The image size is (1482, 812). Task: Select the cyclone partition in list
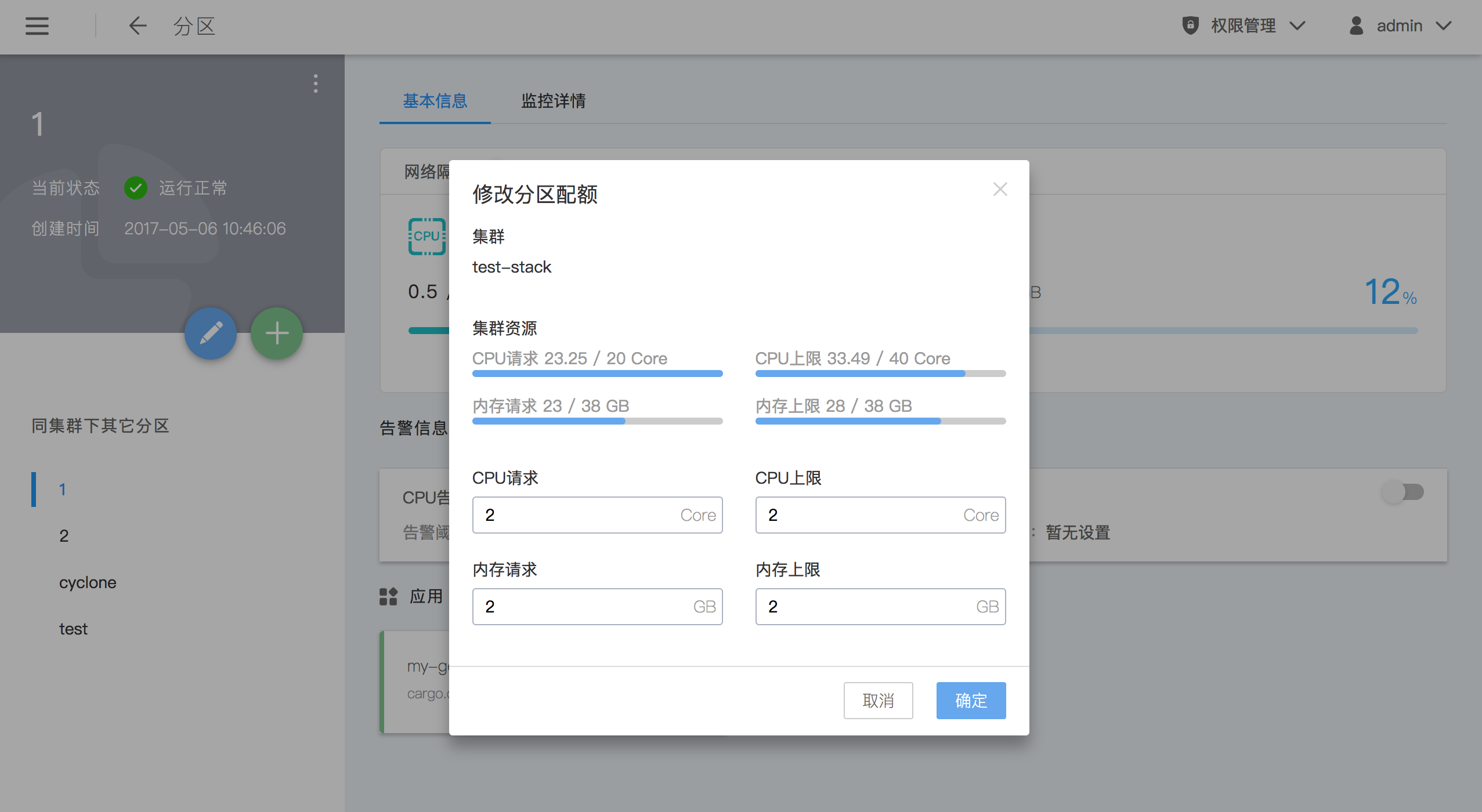[x=88, y=582]
